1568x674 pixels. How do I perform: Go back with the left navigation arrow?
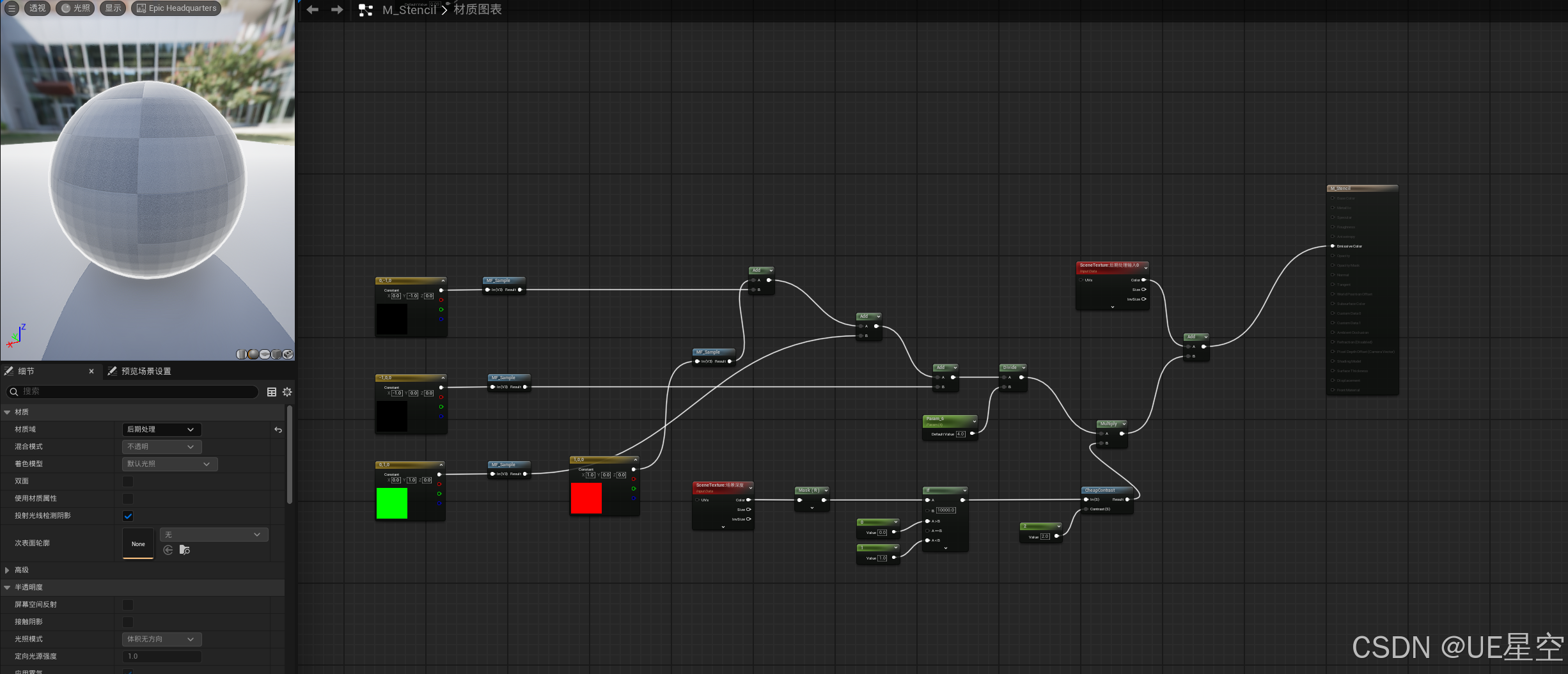[313, 10]
